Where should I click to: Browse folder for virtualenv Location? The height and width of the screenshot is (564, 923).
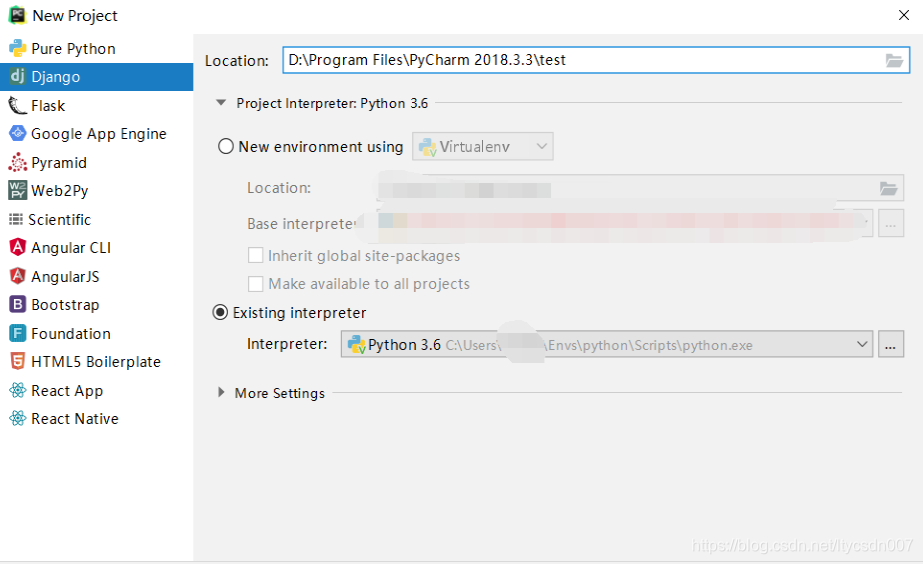[x=888, y=188]
